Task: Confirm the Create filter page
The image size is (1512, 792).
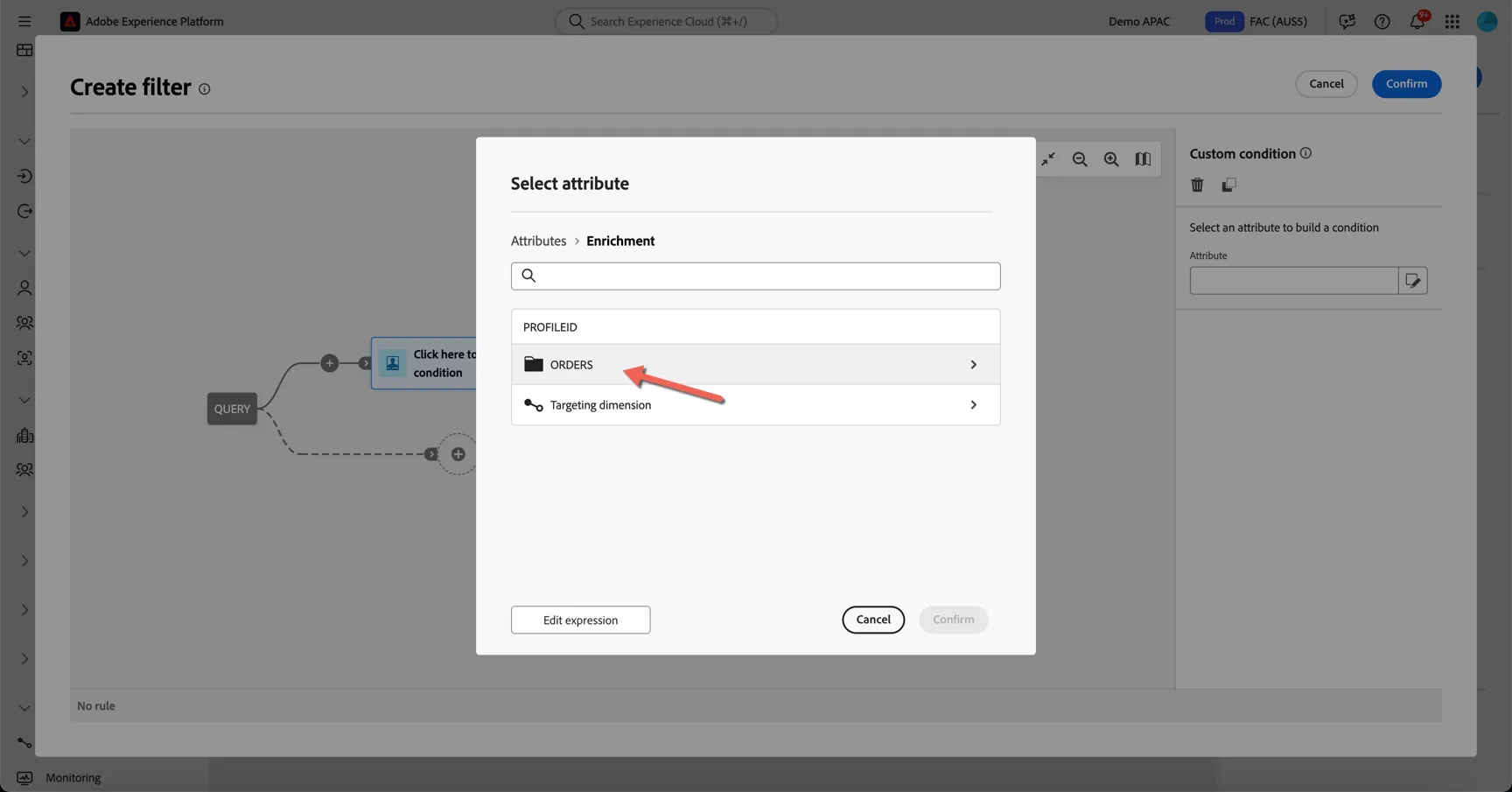Action: (1406, 84)
